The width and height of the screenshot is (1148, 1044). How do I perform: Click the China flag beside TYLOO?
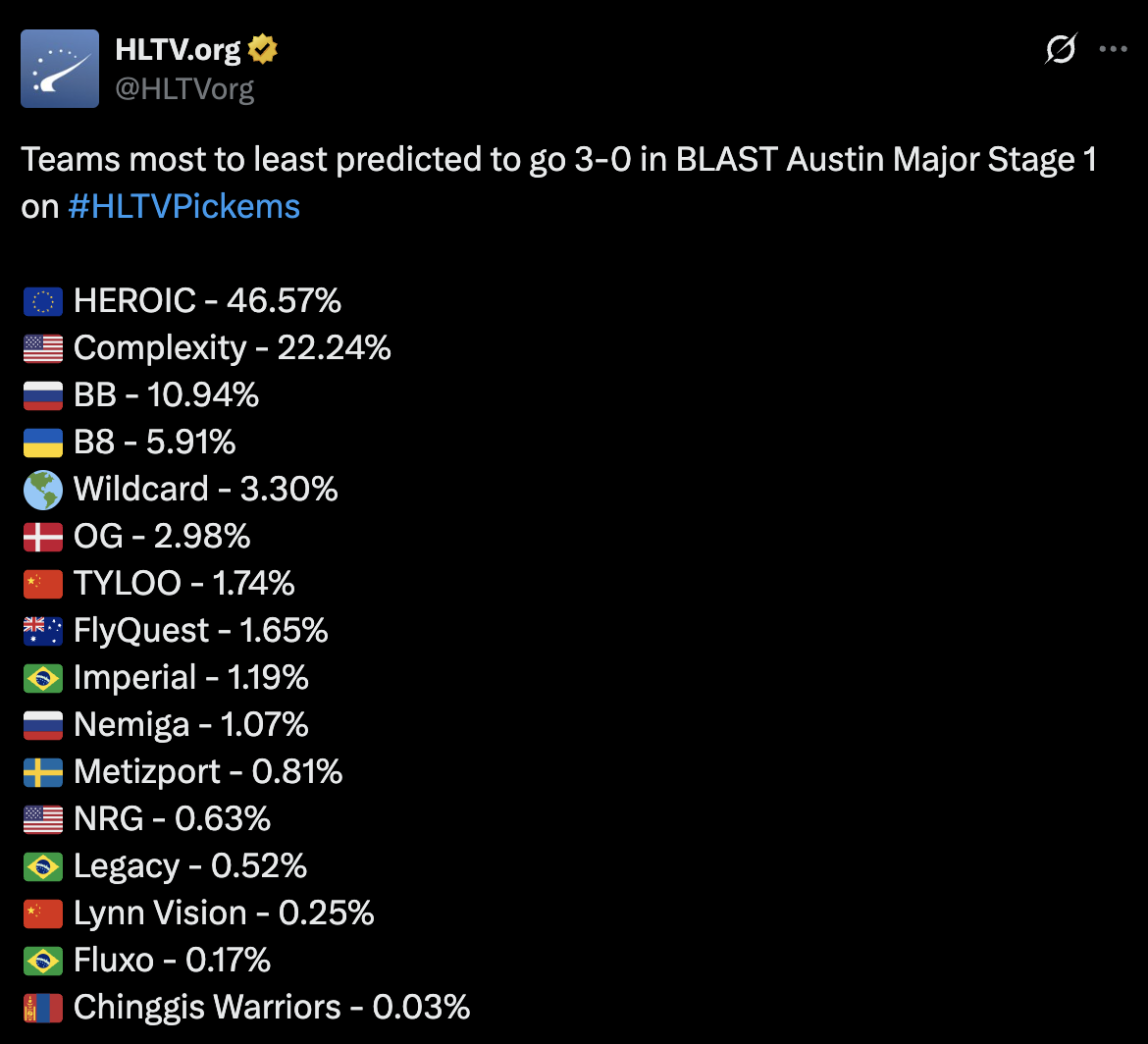43,584
